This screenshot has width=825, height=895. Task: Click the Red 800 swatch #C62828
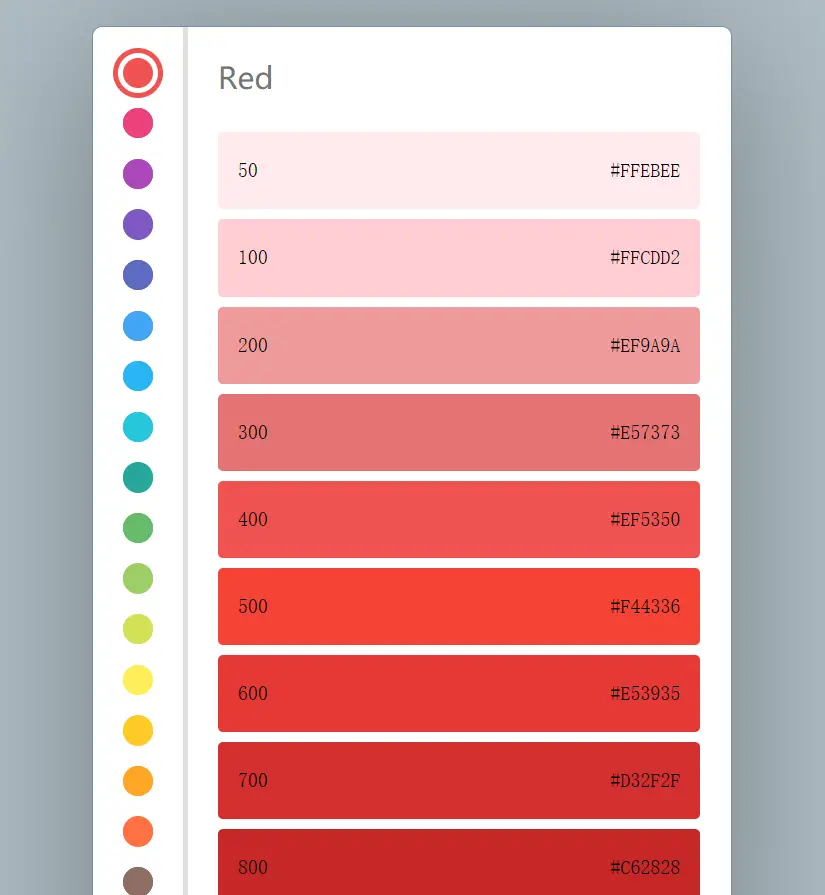tap(458, 865)
